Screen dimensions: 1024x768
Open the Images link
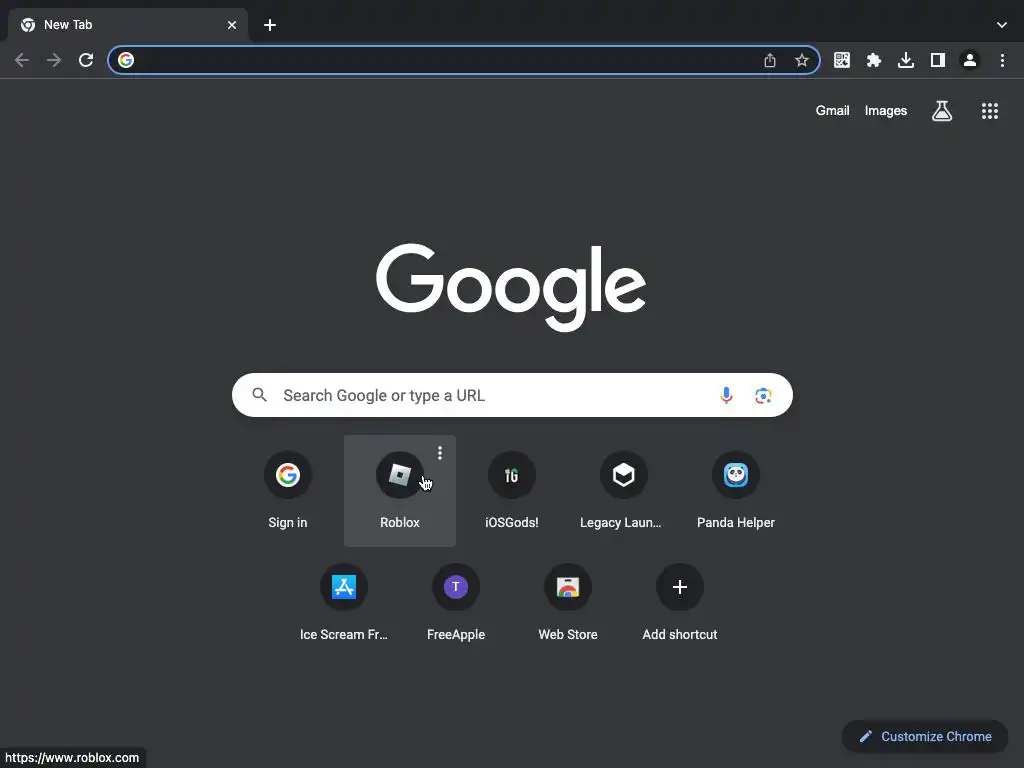[886, 111]
